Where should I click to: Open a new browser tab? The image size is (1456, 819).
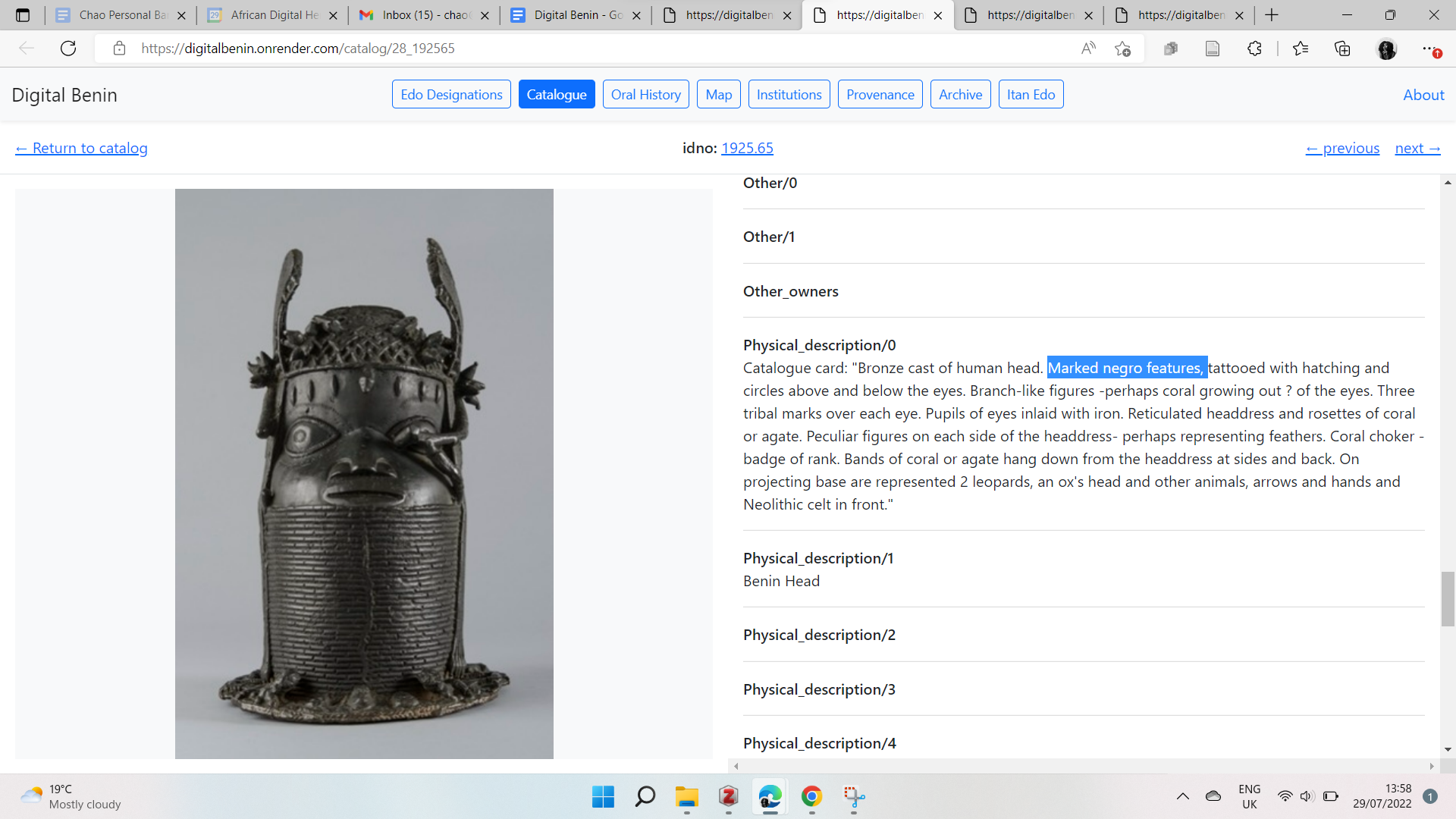(1272, 15)
